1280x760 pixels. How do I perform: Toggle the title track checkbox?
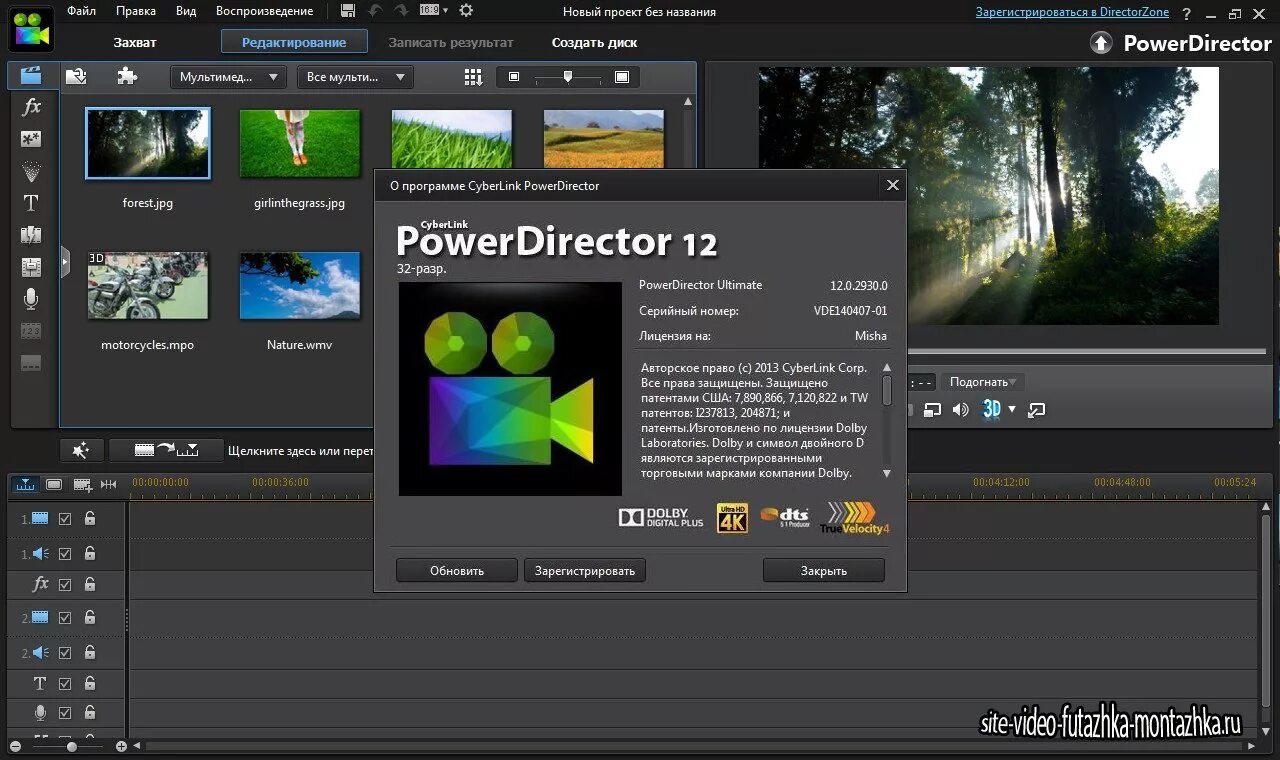click(65, 684)
